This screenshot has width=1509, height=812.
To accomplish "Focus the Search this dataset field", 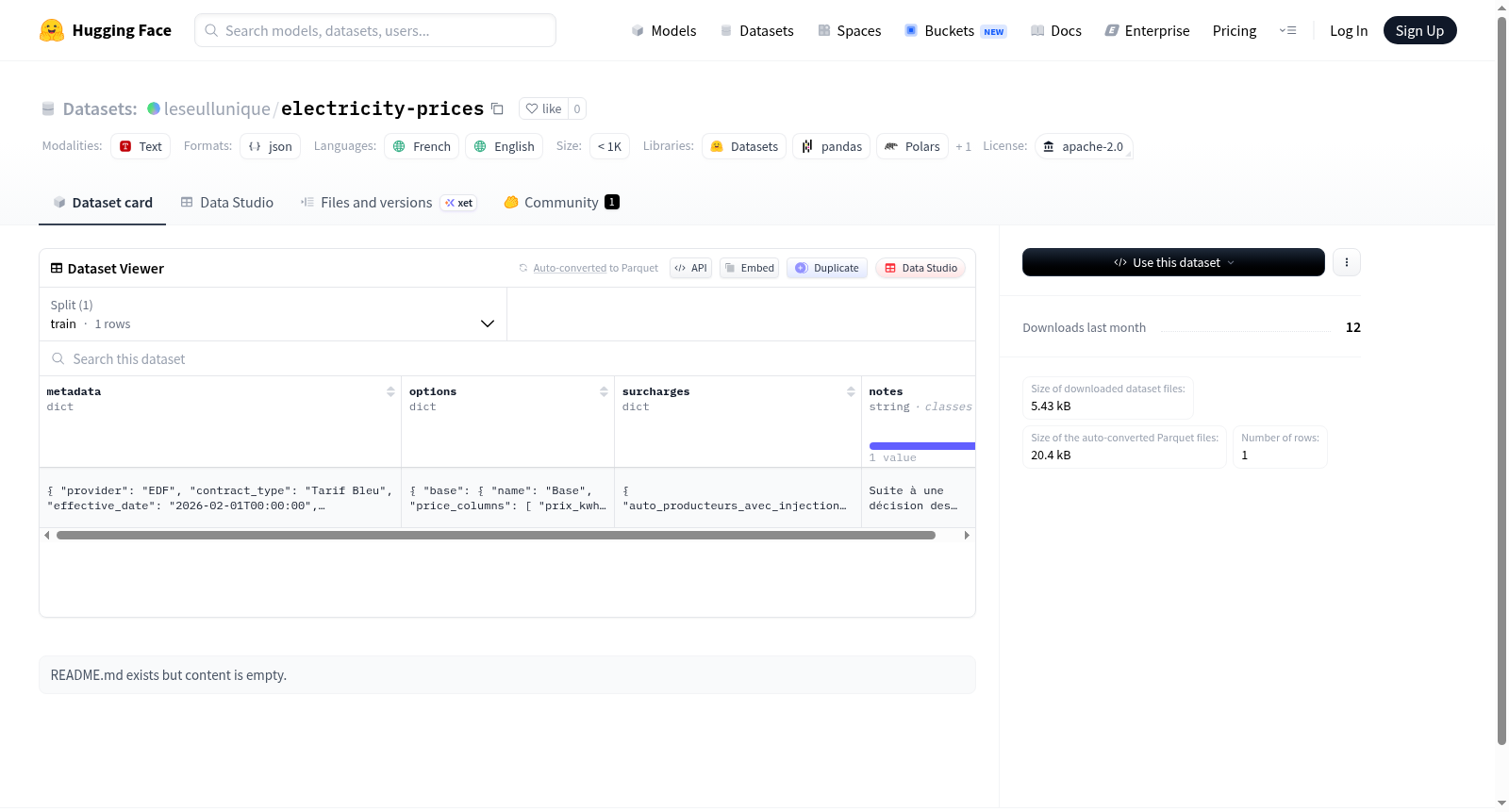I will click(507, 358).
